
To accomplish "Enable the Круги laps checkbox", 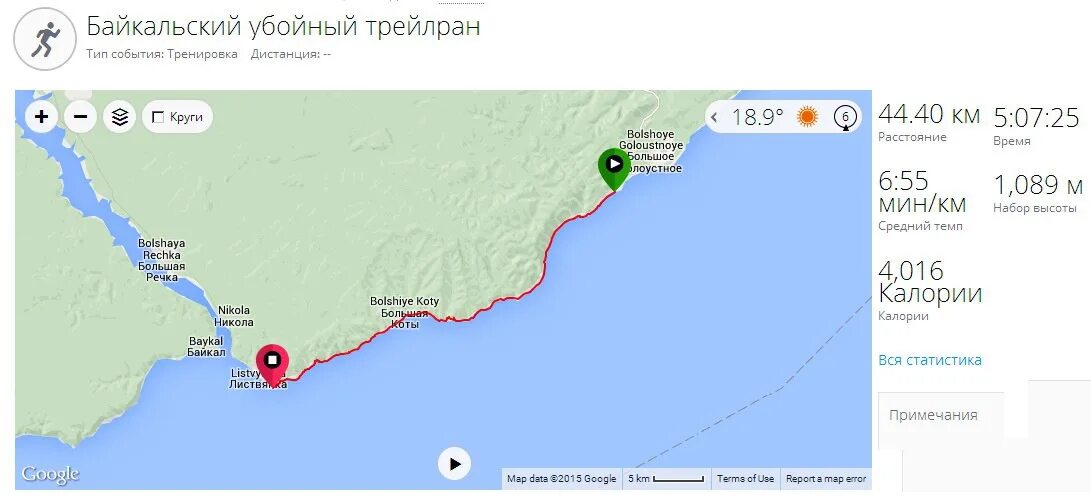I will (x=158, y=118).
